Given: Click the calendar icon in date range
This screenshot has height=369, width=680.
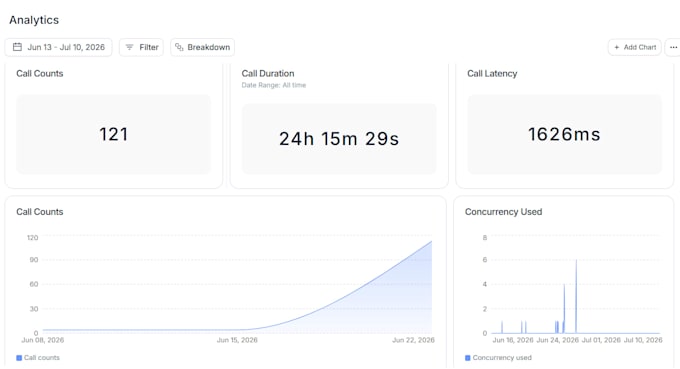Looking at the screenshot, I should click(17, 47).
